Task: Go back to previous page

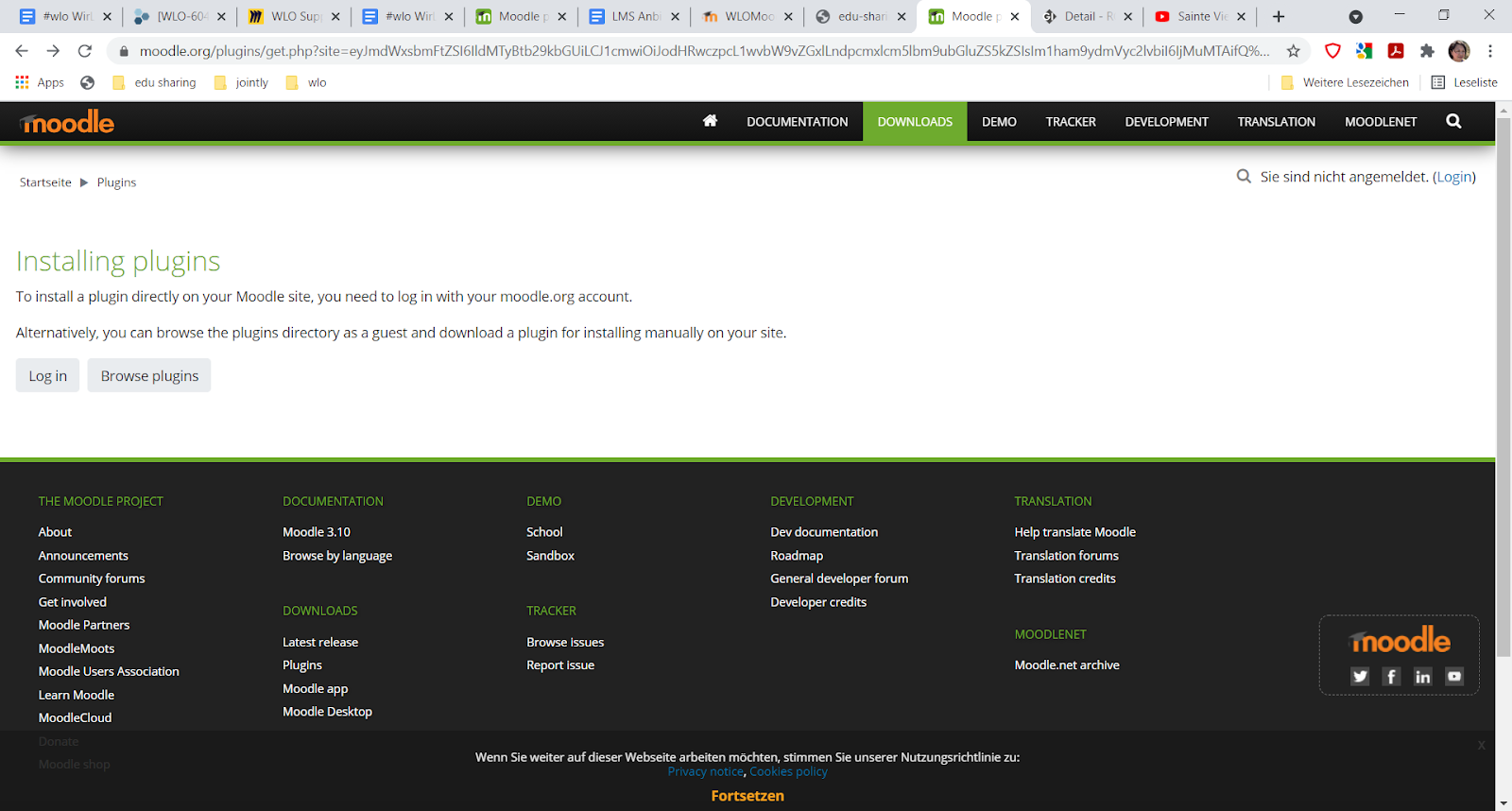Action: 22,51
